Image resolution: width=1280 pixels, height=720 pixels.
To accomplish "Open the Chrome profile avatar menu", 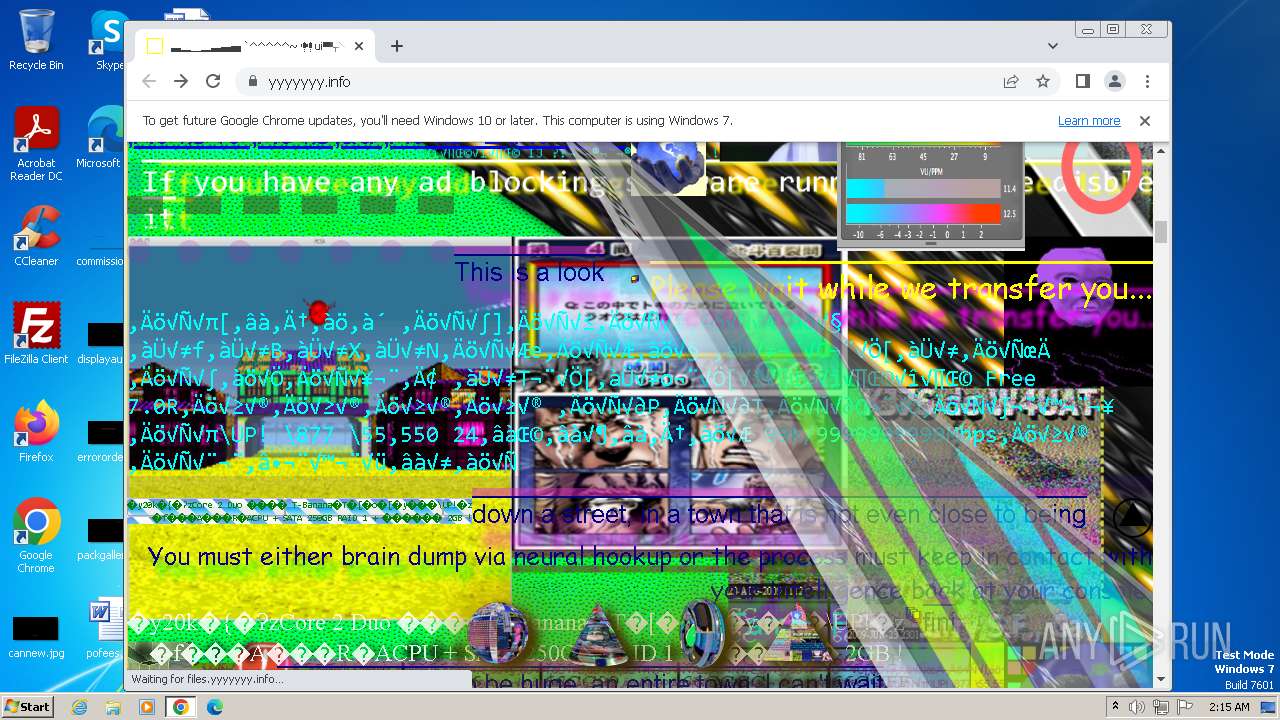I will pyautogui.click(x=1114, y=81).
